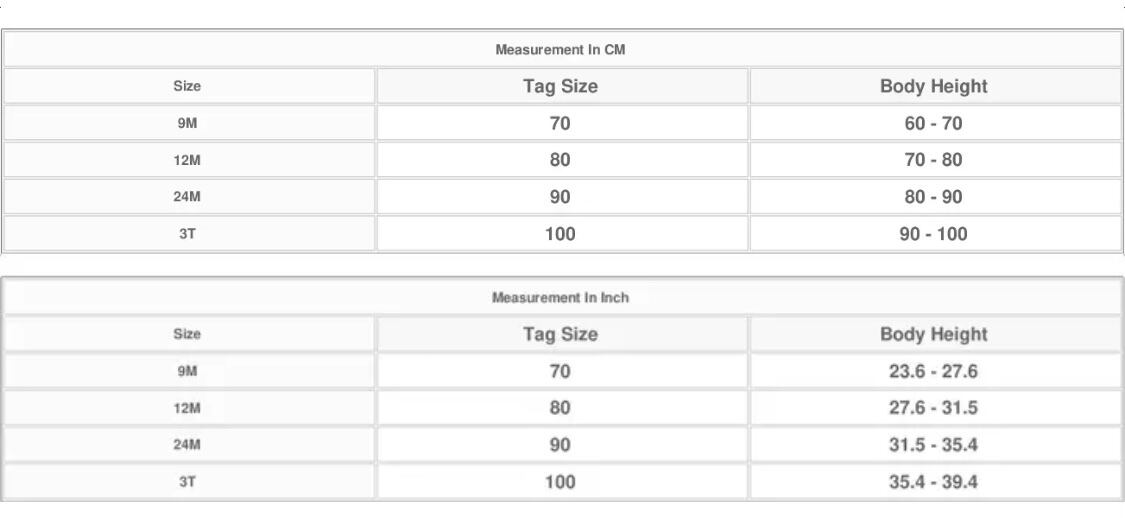Click the 24M size cell in CM table
The width and height of the screenshot is (1125, 518).
point(187,197)
